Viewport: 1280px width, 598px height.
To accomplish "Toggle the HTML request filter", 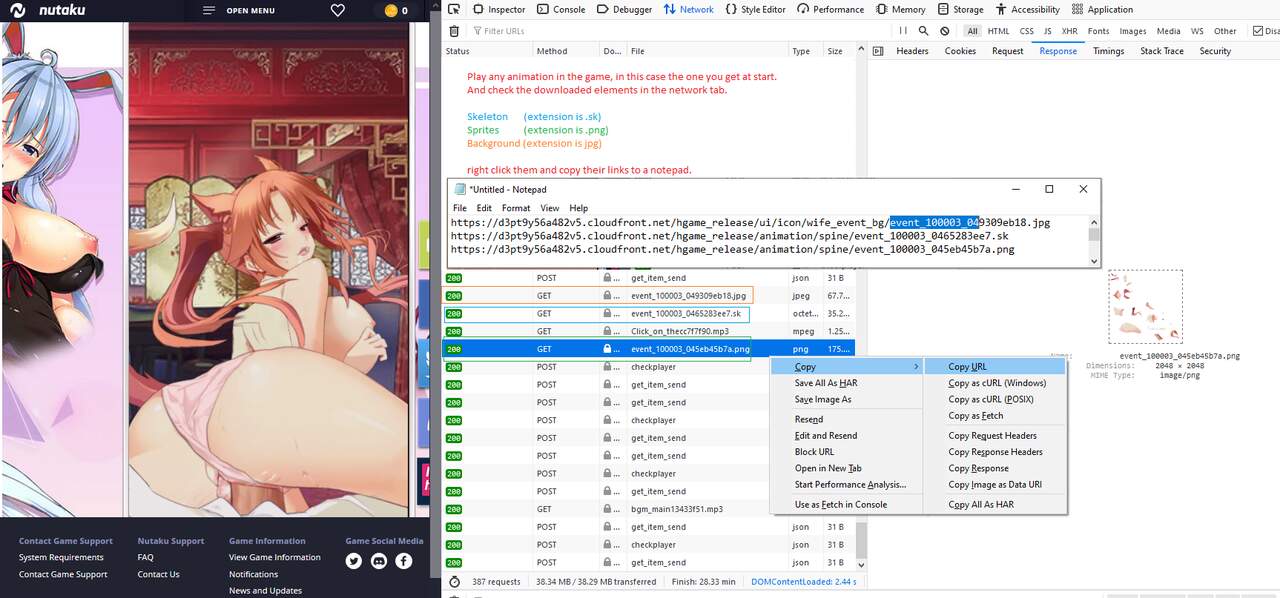I will [x=998, y=31].
